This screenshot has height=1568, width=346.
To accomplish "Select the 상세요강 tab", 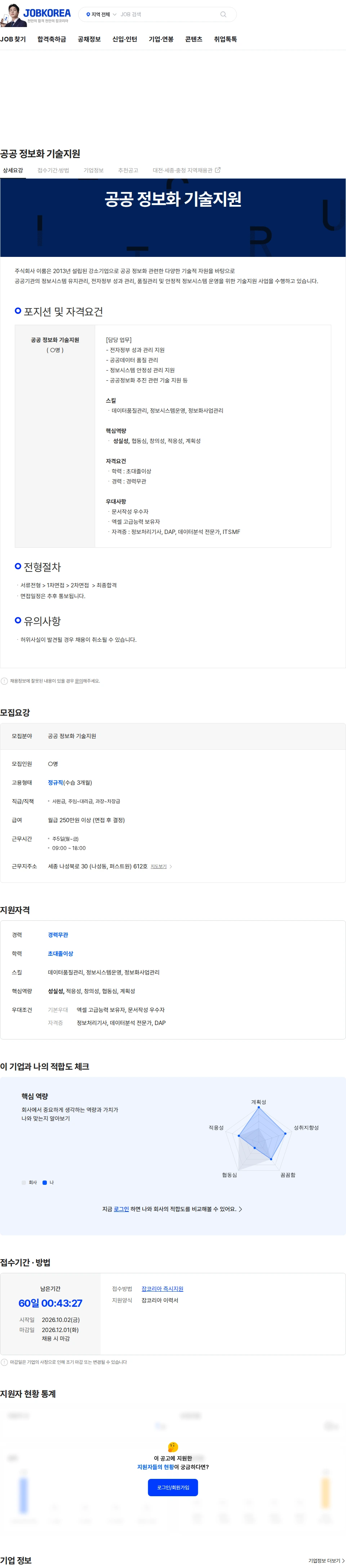I will (x=13, y=170).
